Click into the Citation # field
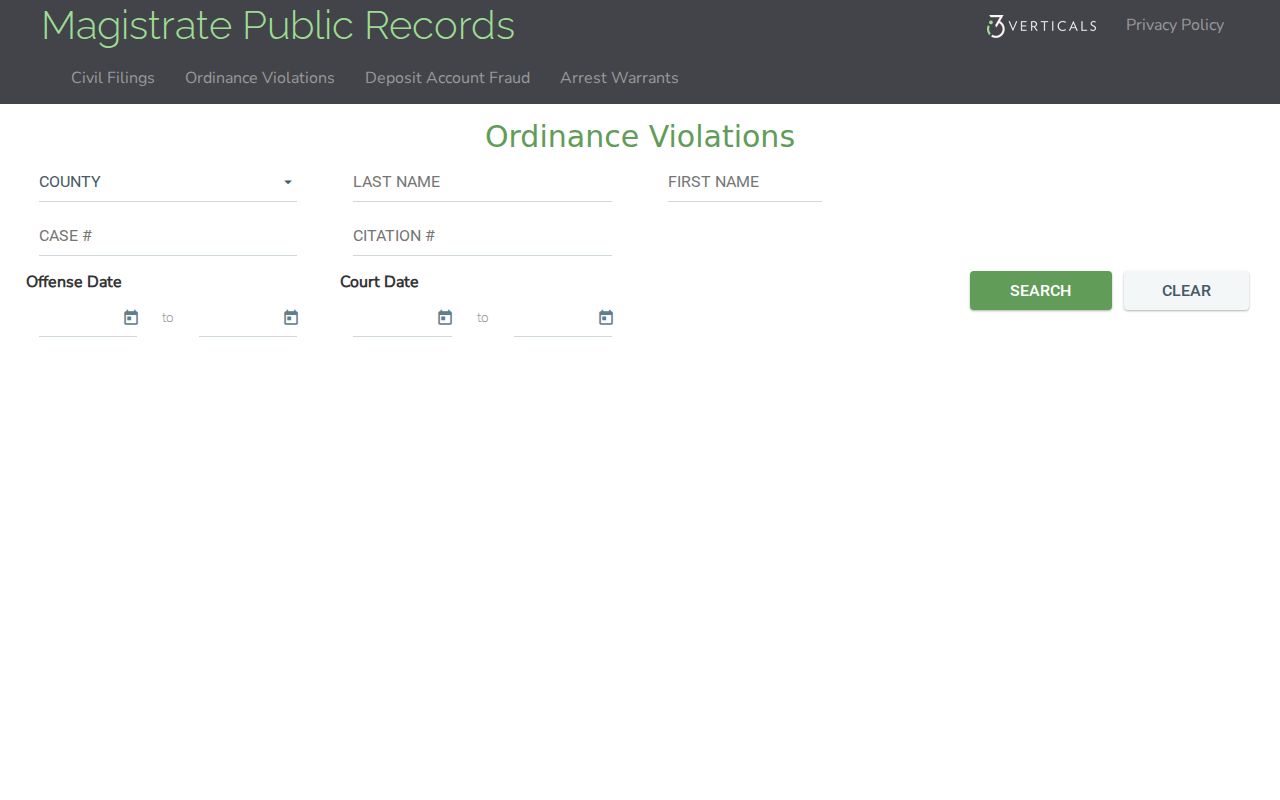Screen dimensions: 1280x800 click(x=482, y=236)
